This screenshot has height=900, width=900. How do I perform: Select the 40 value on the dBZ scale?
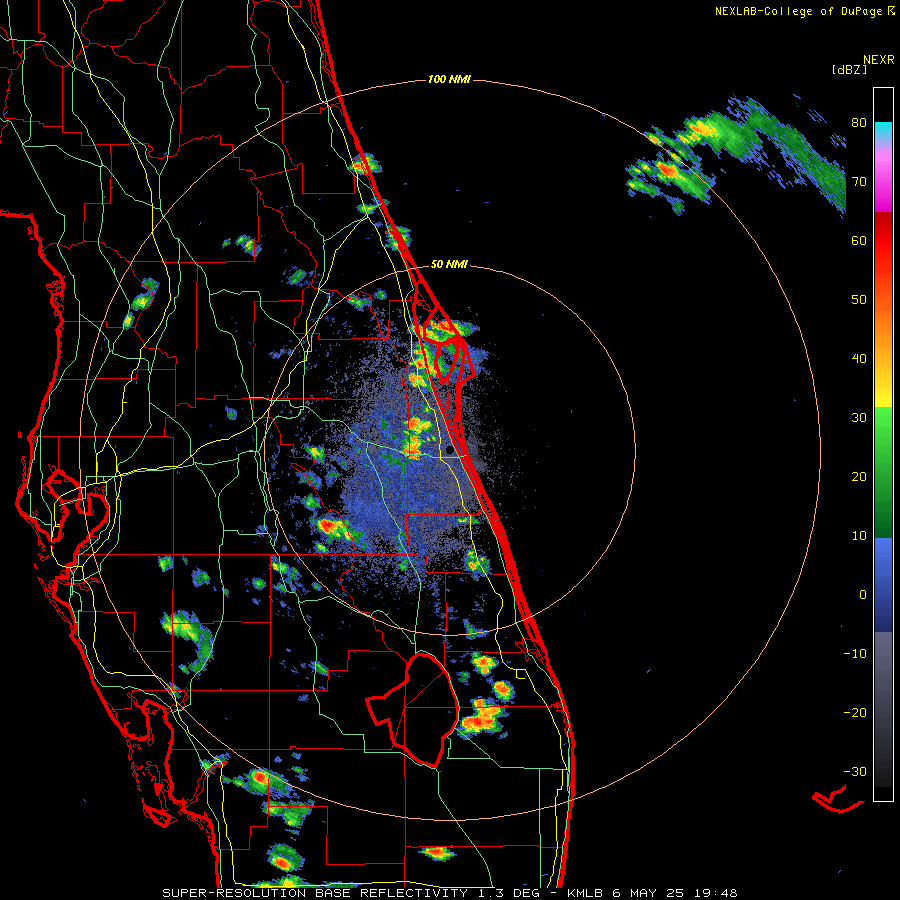tap(859, 359)
